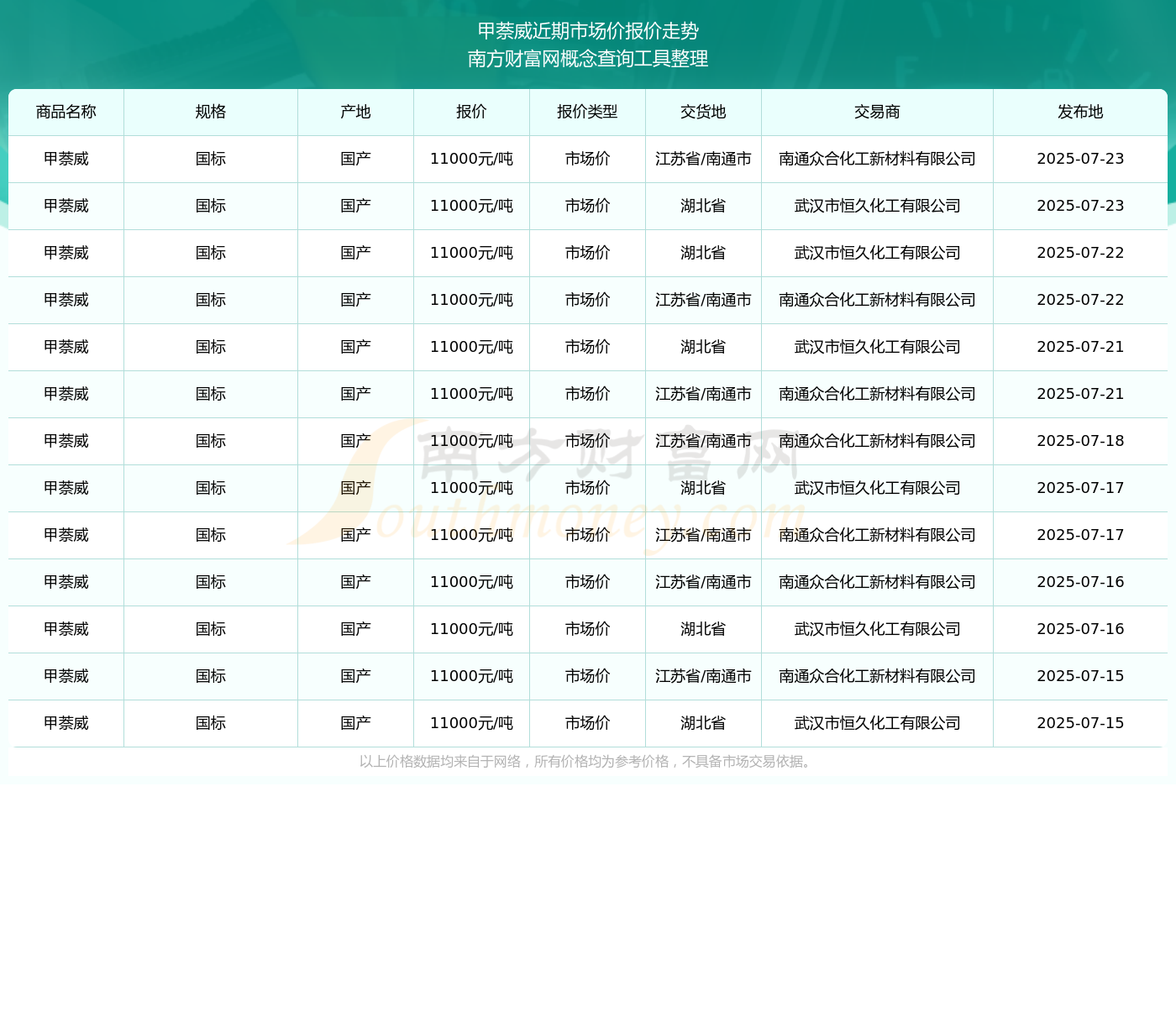Click 南通众合化工新材料有限公司 in the 2025-07-22 row

tap(877, 300)
